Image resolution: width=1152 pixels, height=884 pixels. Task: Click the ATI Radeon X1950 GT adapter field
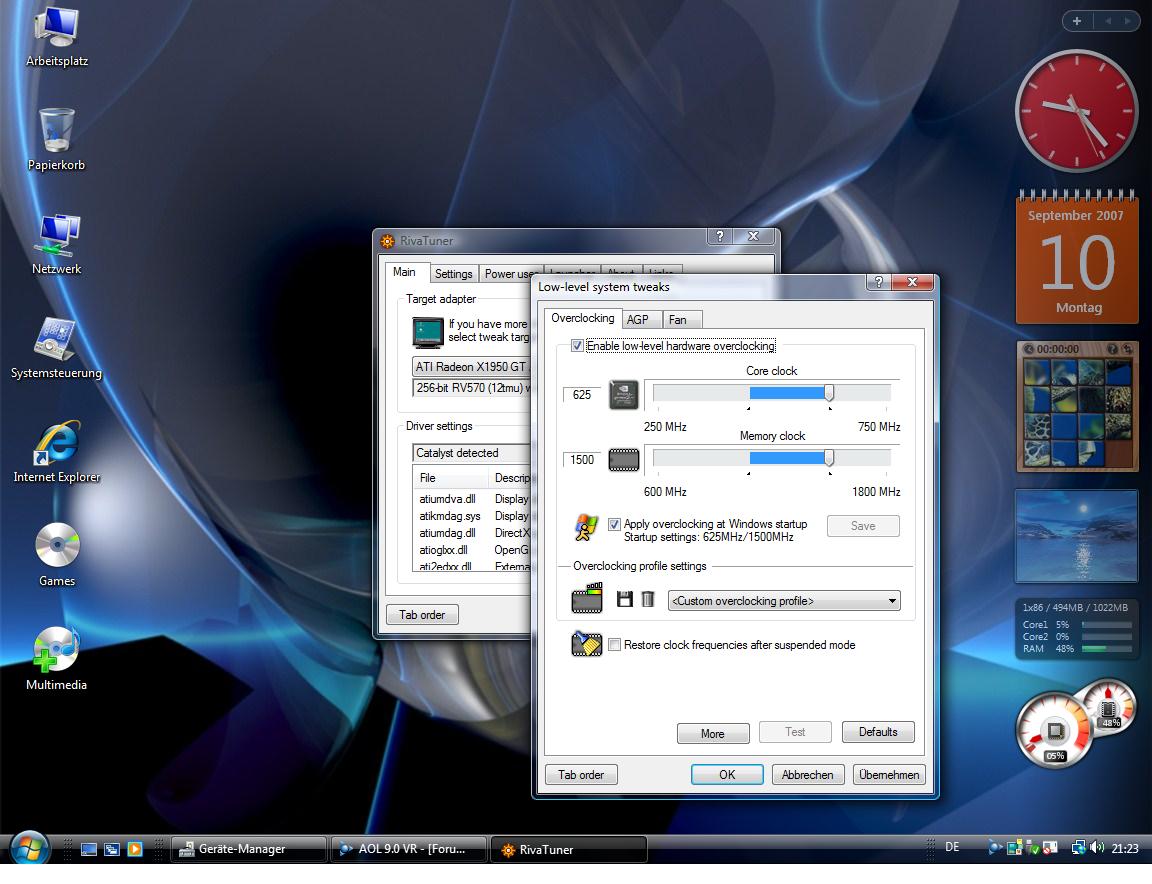pos(471,366)
